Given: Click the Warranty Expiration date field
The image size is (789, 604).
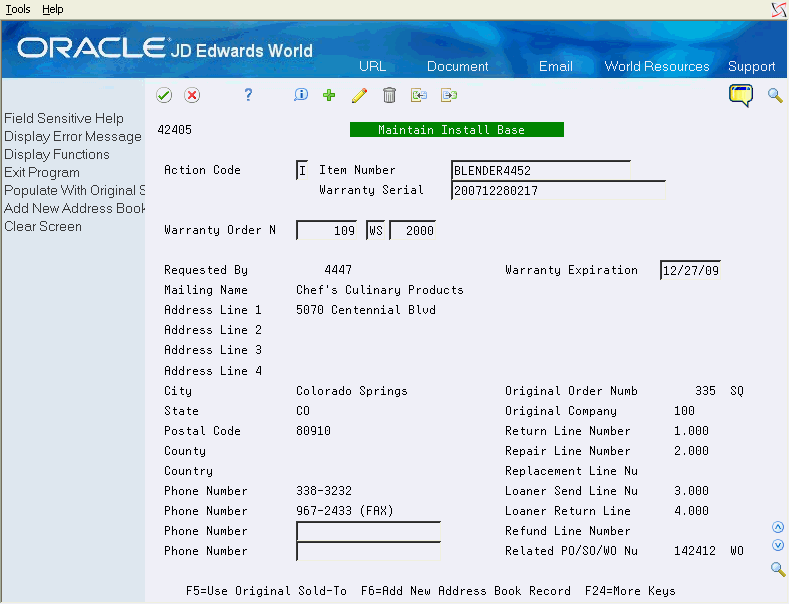Looking at the screenshot, I should 690,270.
